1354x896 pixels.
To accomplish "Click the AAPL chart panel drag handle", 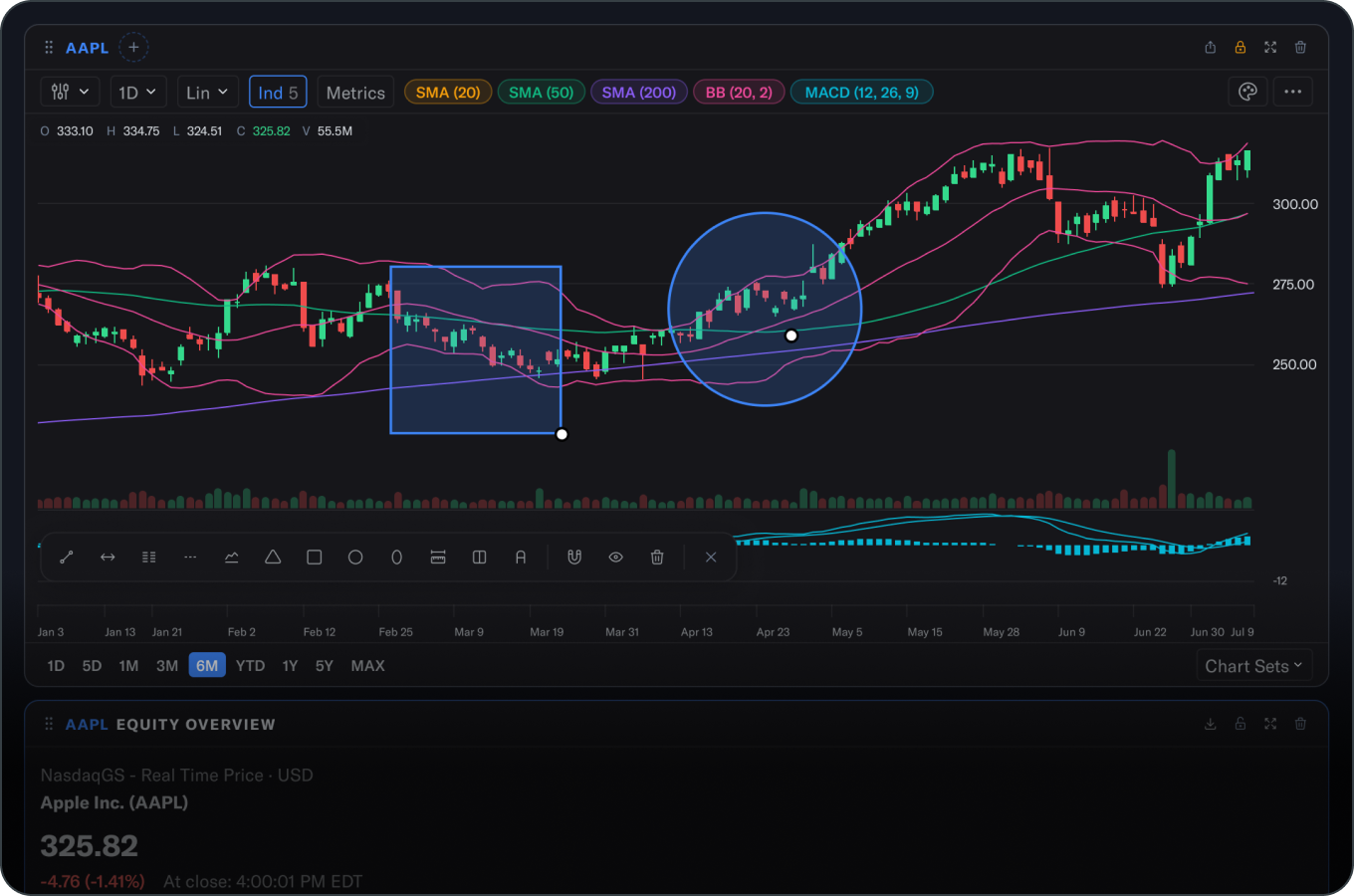I will click(x=49, y=48).
